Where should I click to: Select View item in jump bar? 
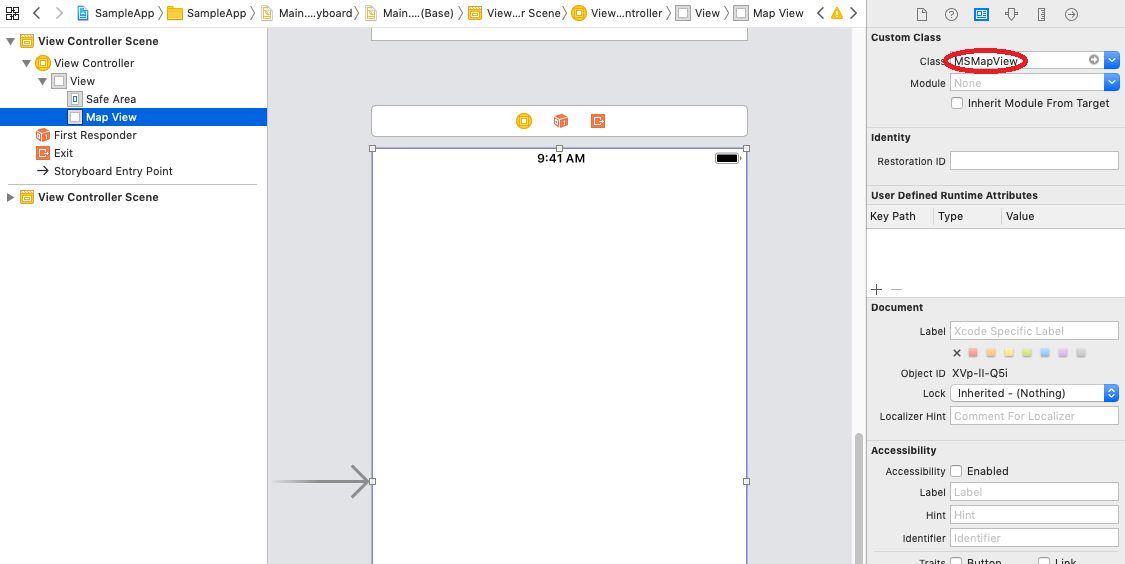click(698, 13)
